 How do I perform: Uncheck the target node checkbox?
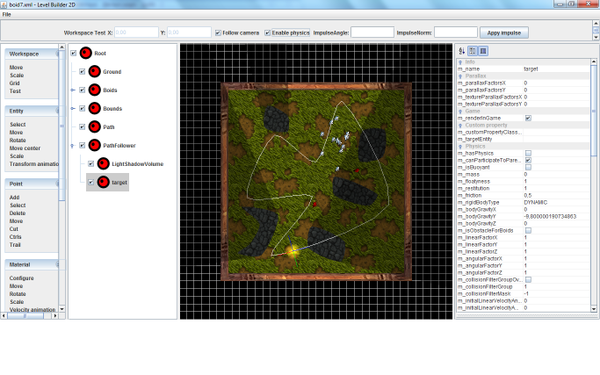click(x=91, y=182)
